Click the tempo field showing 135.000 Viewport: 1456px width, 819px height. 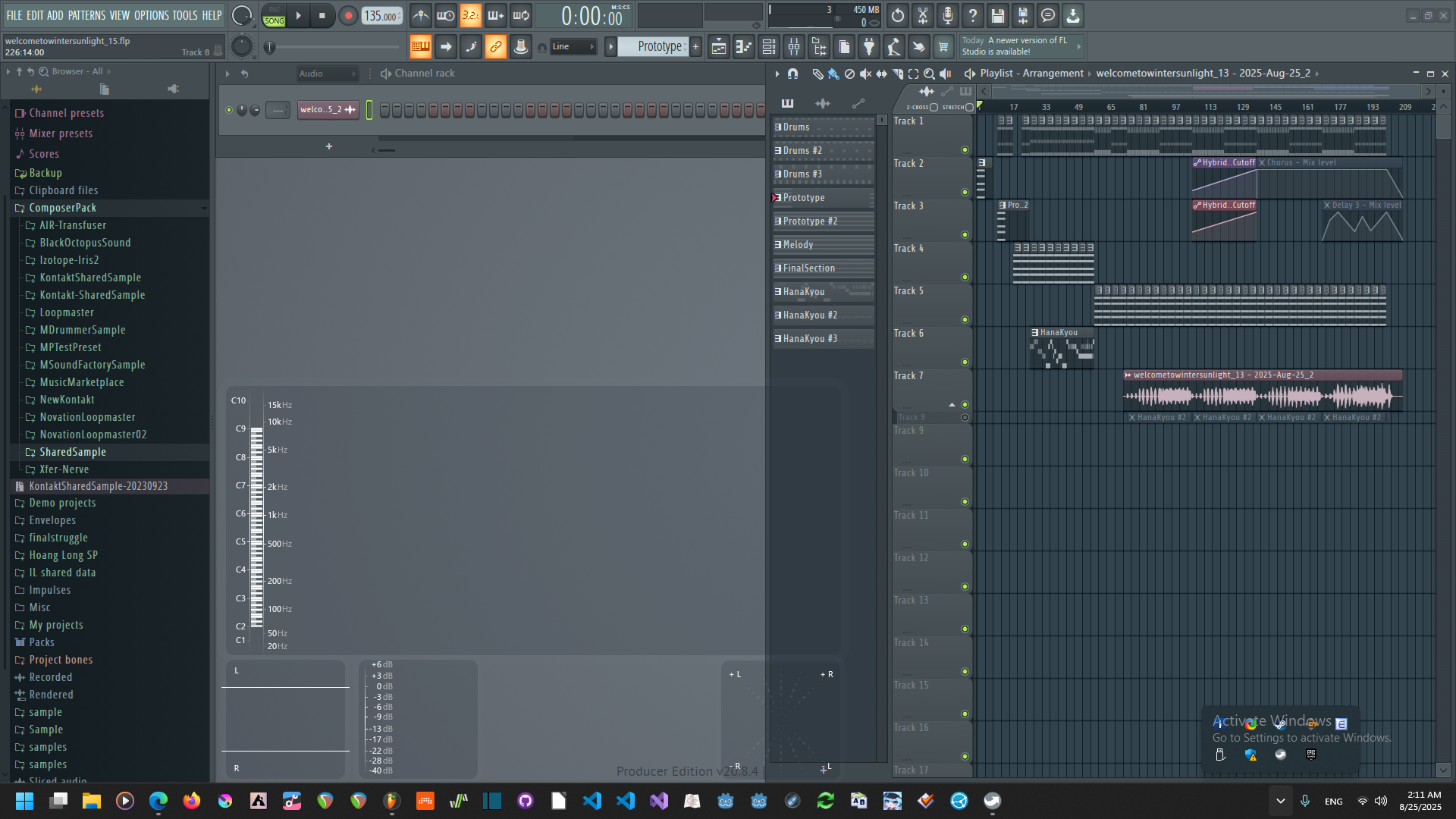[x=381, y=16]
